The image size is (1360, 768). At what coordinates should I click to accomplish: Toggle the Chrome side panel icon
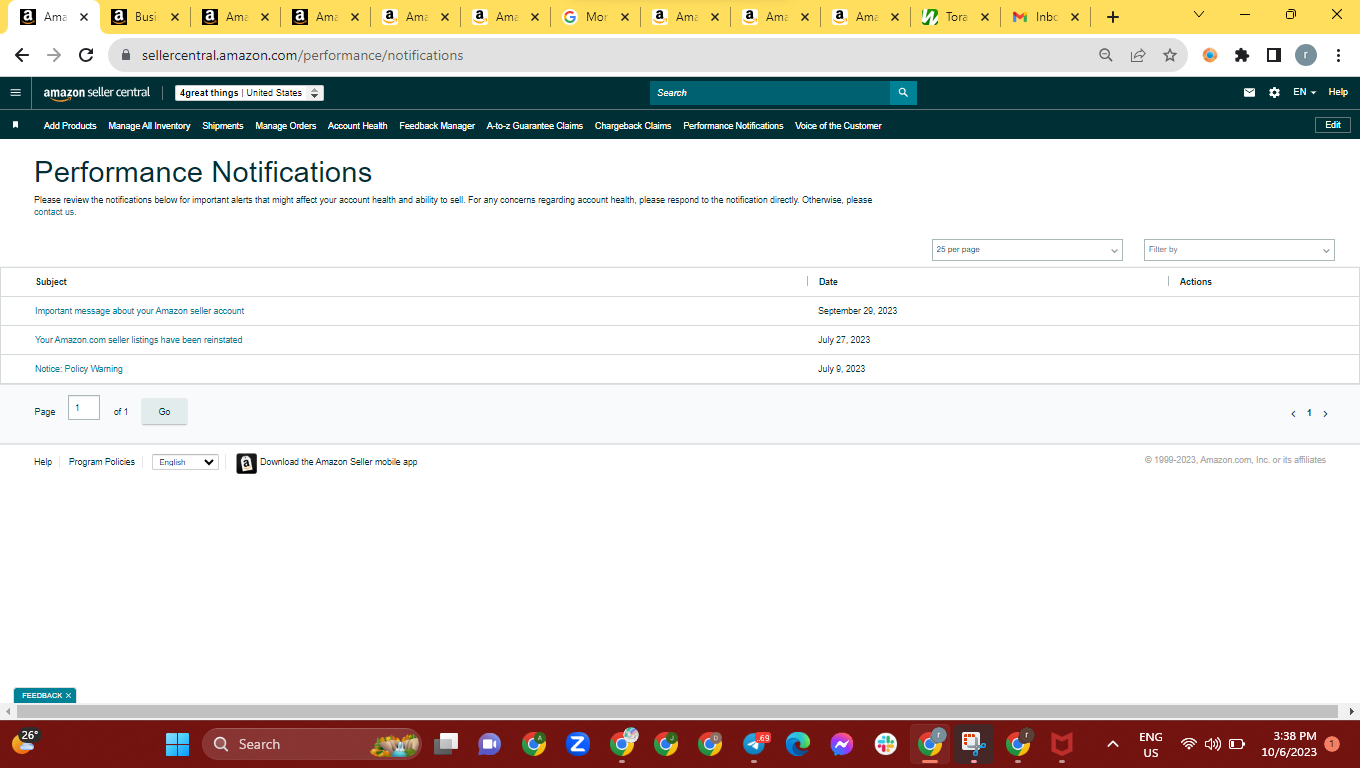pyautogui.click(x=1274, y=55)
